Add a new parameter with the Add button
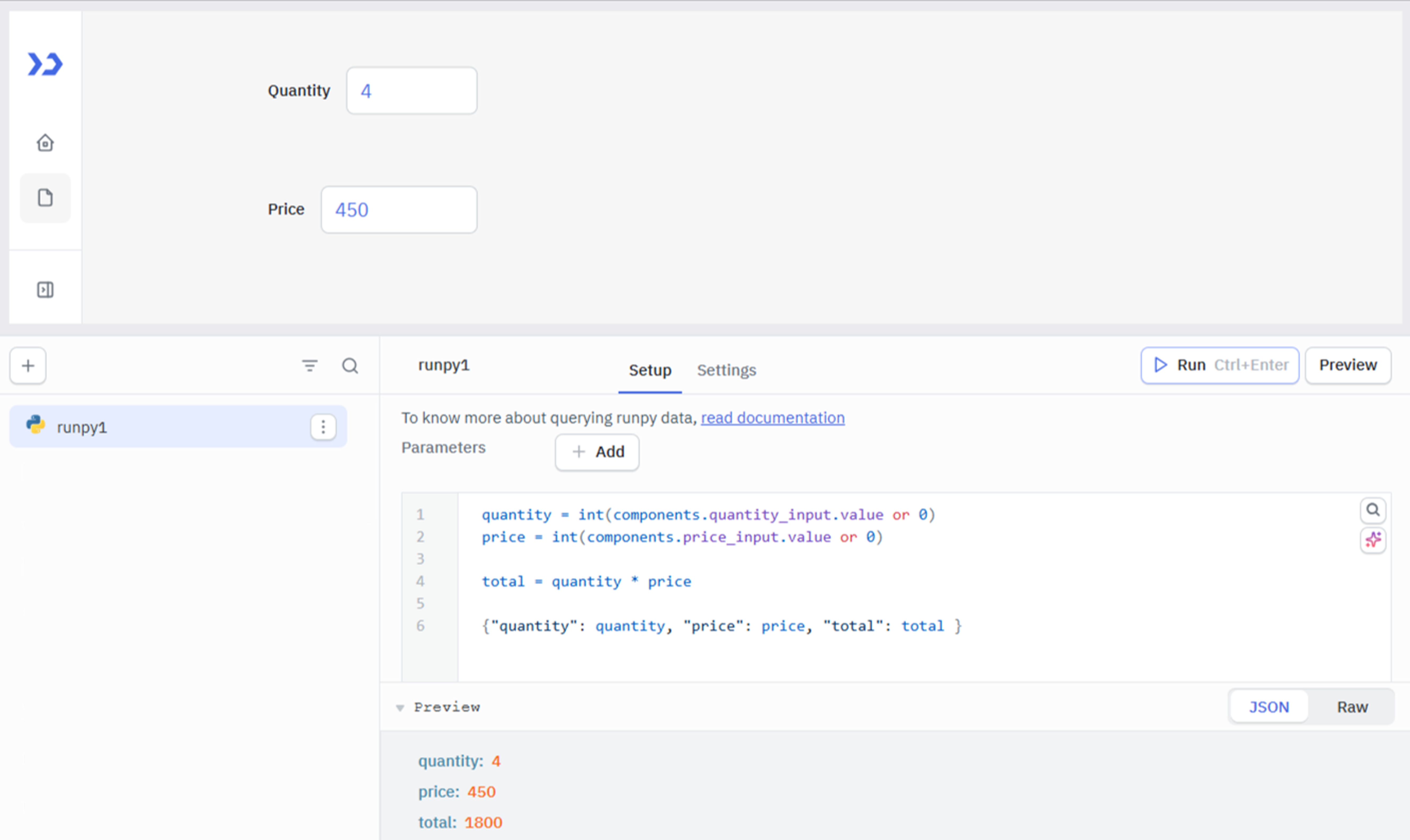The image size is (1410, 840). coord(597,452)
